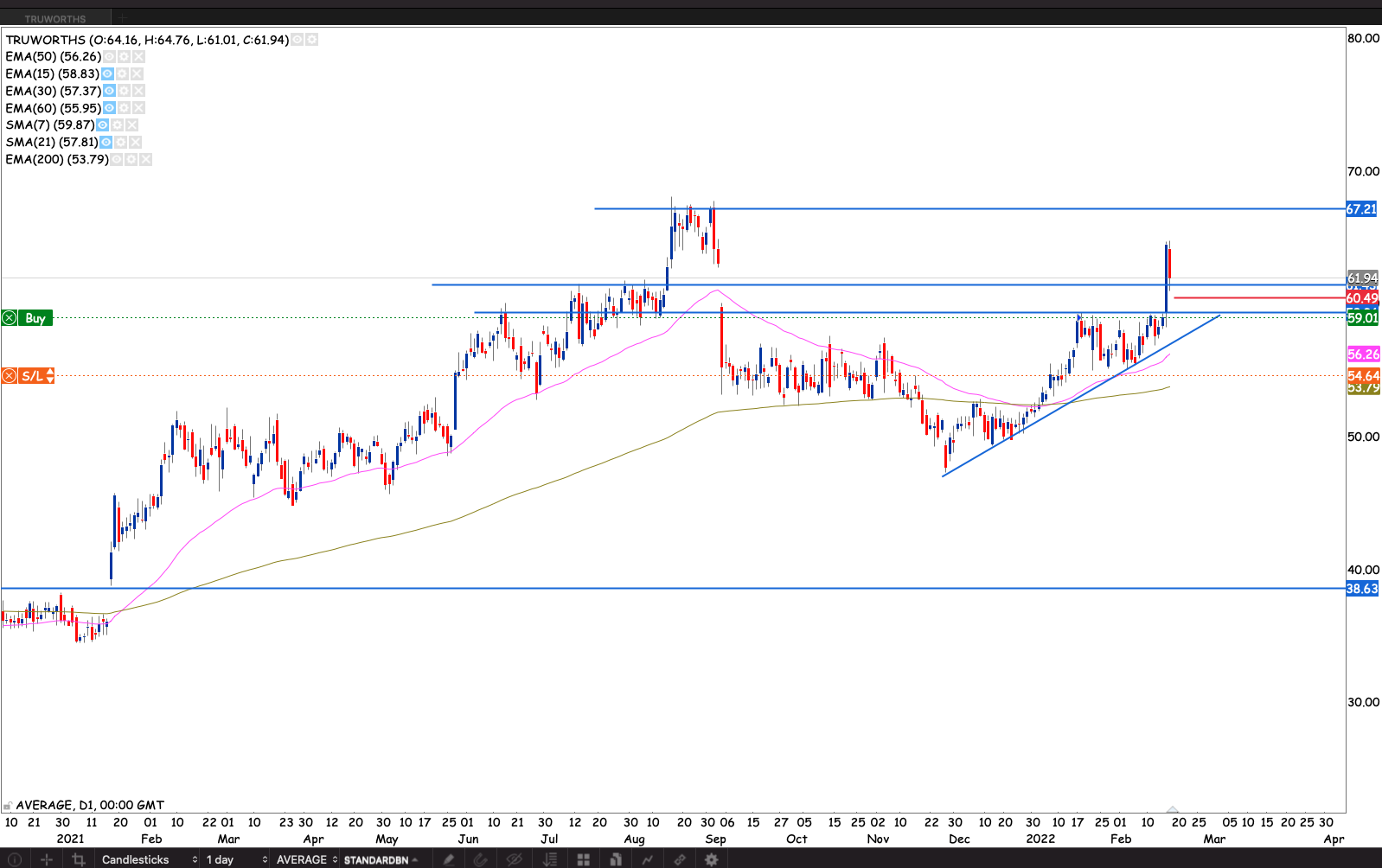Click the chart settings gear in bottom toolbar
Image resolution: width=1382 pixels, height=868 pixels.
(x=712, y=859)
